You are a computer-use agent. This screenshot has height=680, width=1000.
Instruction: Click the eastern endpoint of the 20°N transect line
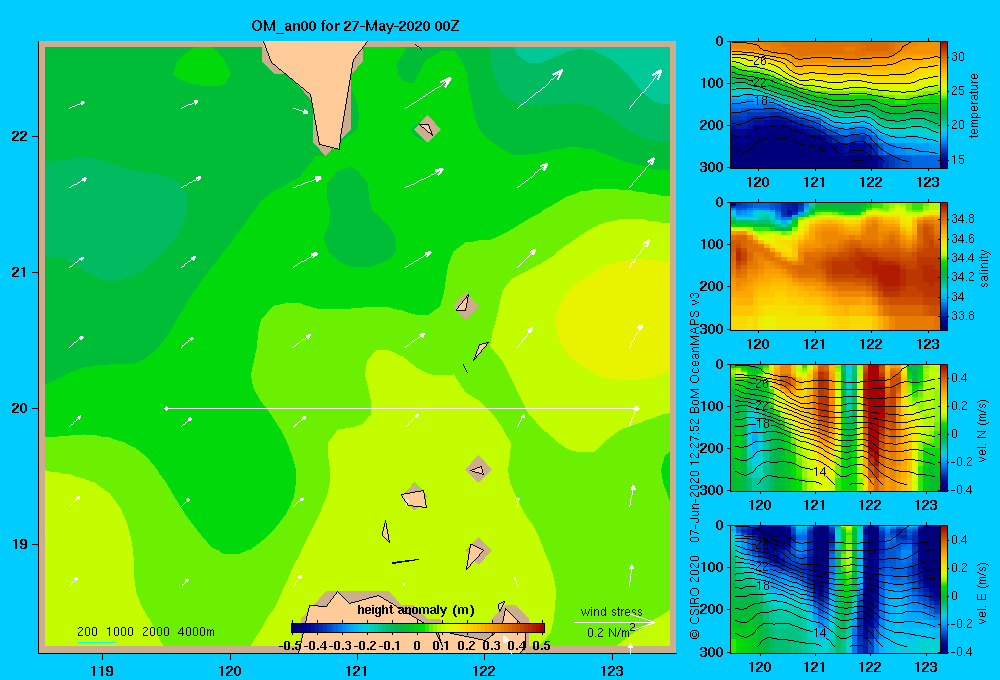tap(636, 408)
